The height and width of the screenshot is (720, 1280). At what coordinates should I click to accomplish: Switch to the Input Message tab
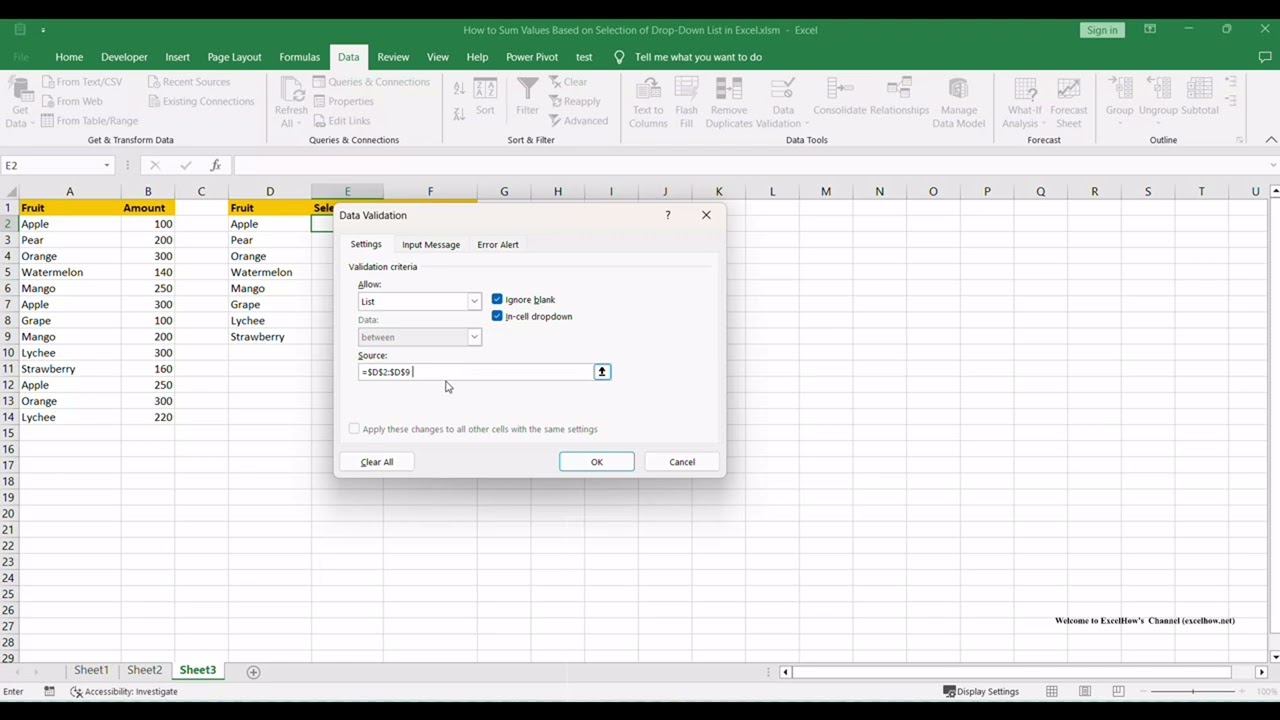tap(431, 244)
